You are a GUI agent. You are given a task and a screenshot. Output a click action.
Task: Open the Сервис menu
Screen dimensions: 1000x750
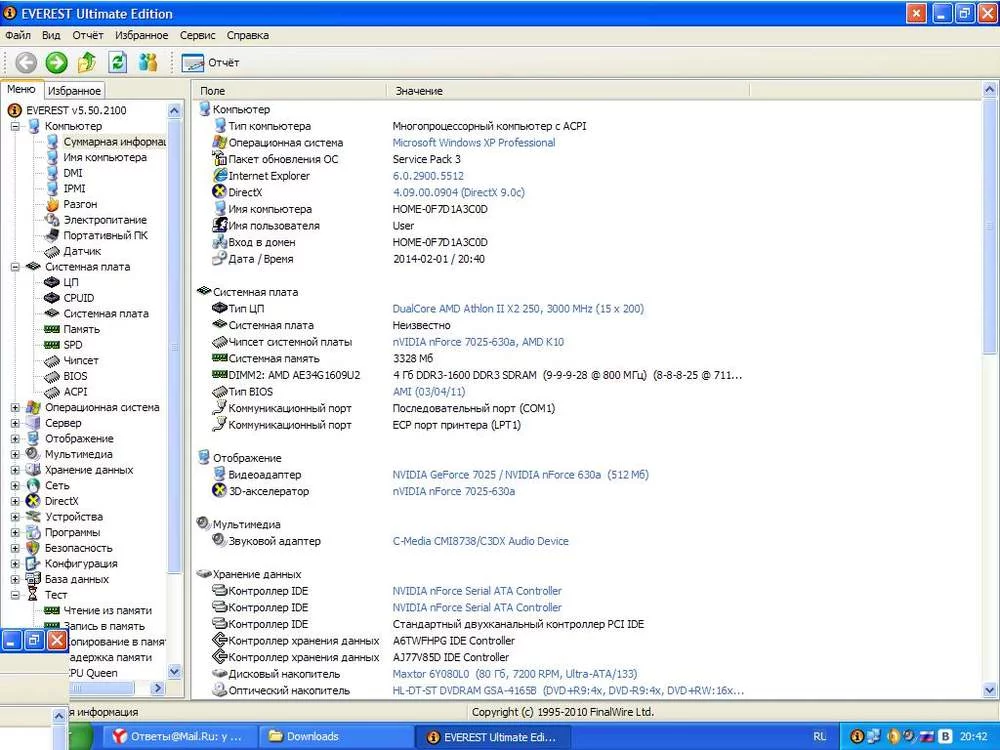click(x=197, y=35)
